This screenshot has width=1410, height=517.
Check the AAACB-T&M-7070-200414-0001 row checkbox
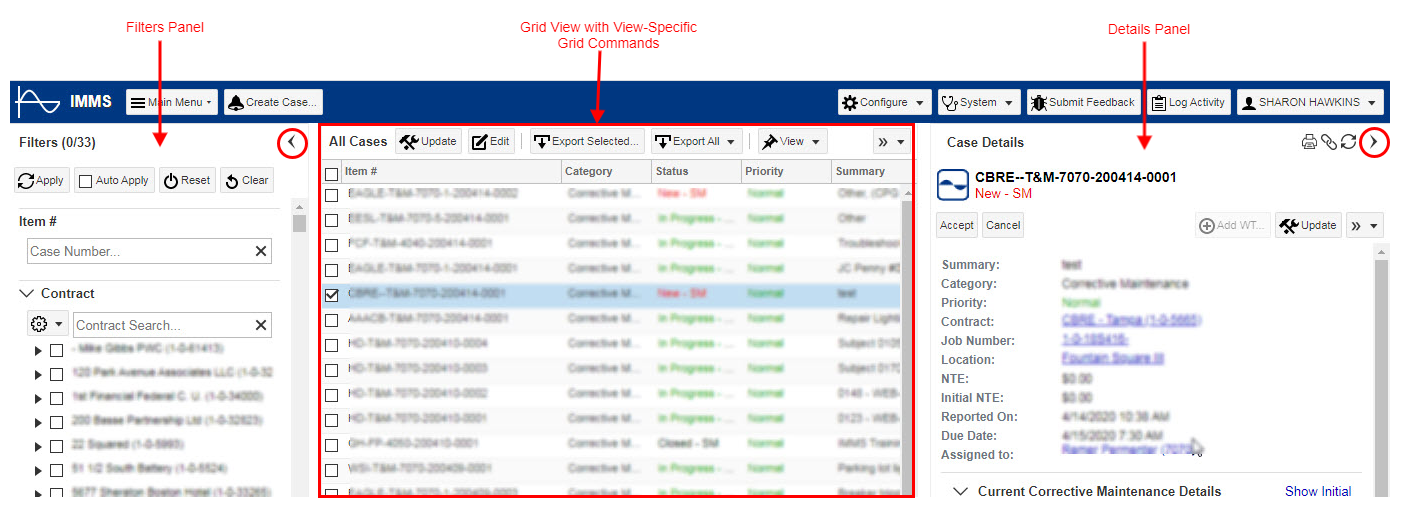pos(332,319)
